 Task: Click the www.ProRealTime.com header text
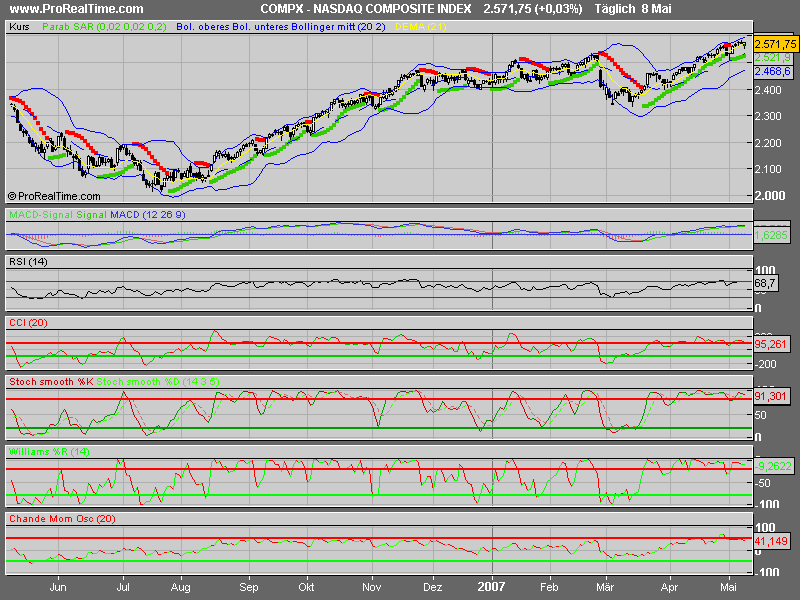[77, 9]
